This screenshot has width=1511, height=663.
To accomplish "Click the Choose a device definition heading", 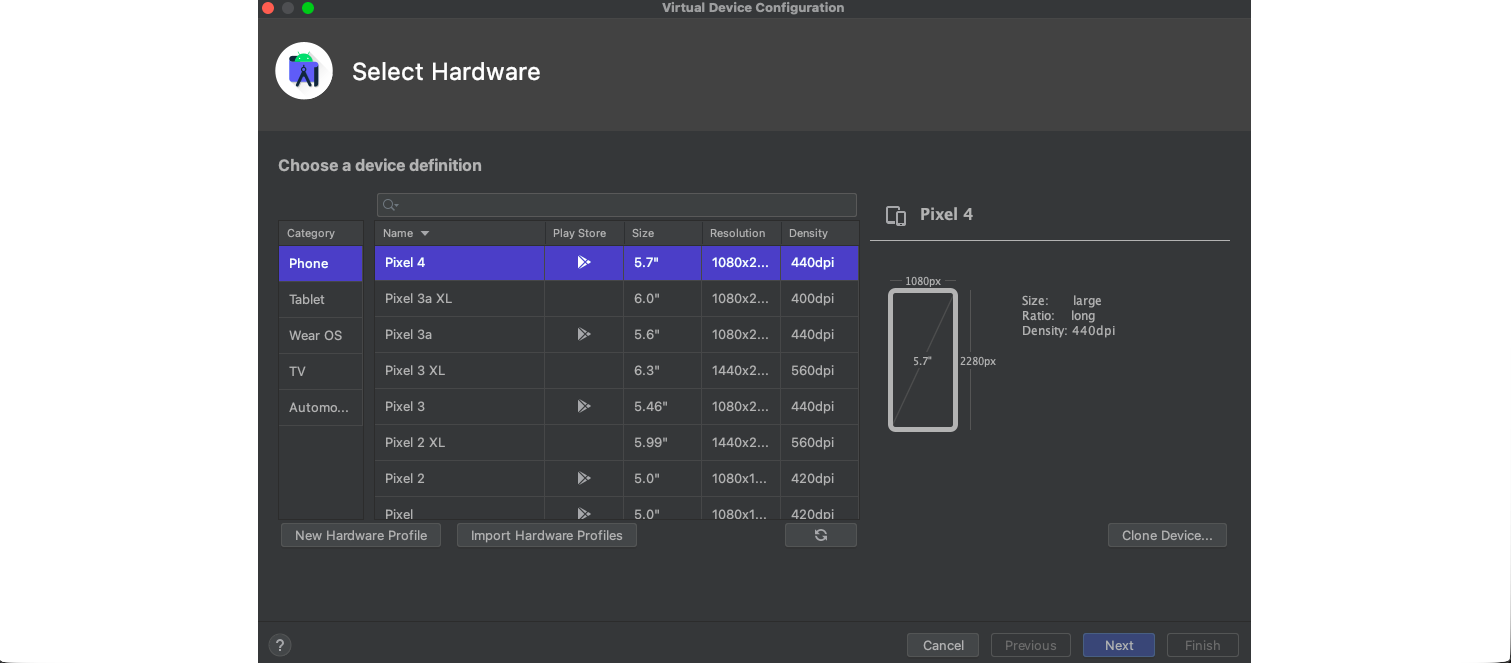I will pos(380,165).
